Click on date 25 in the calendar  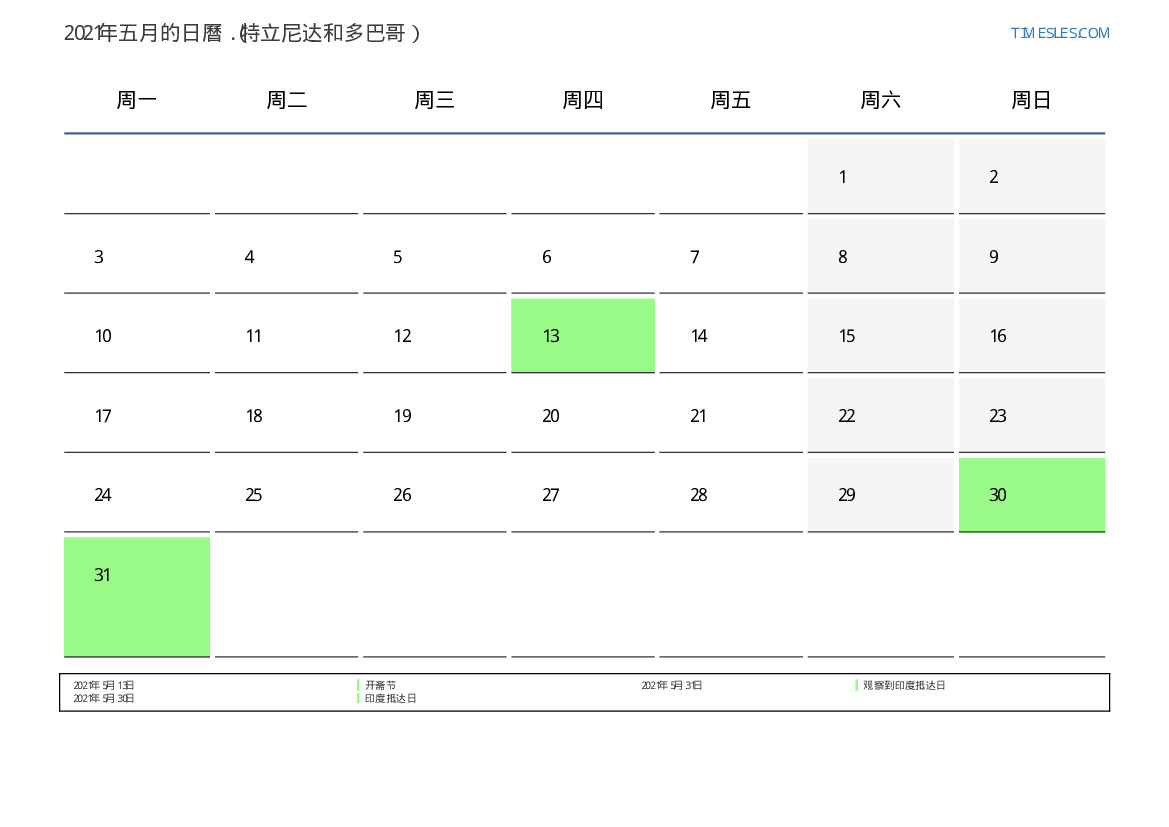point(286,495)
